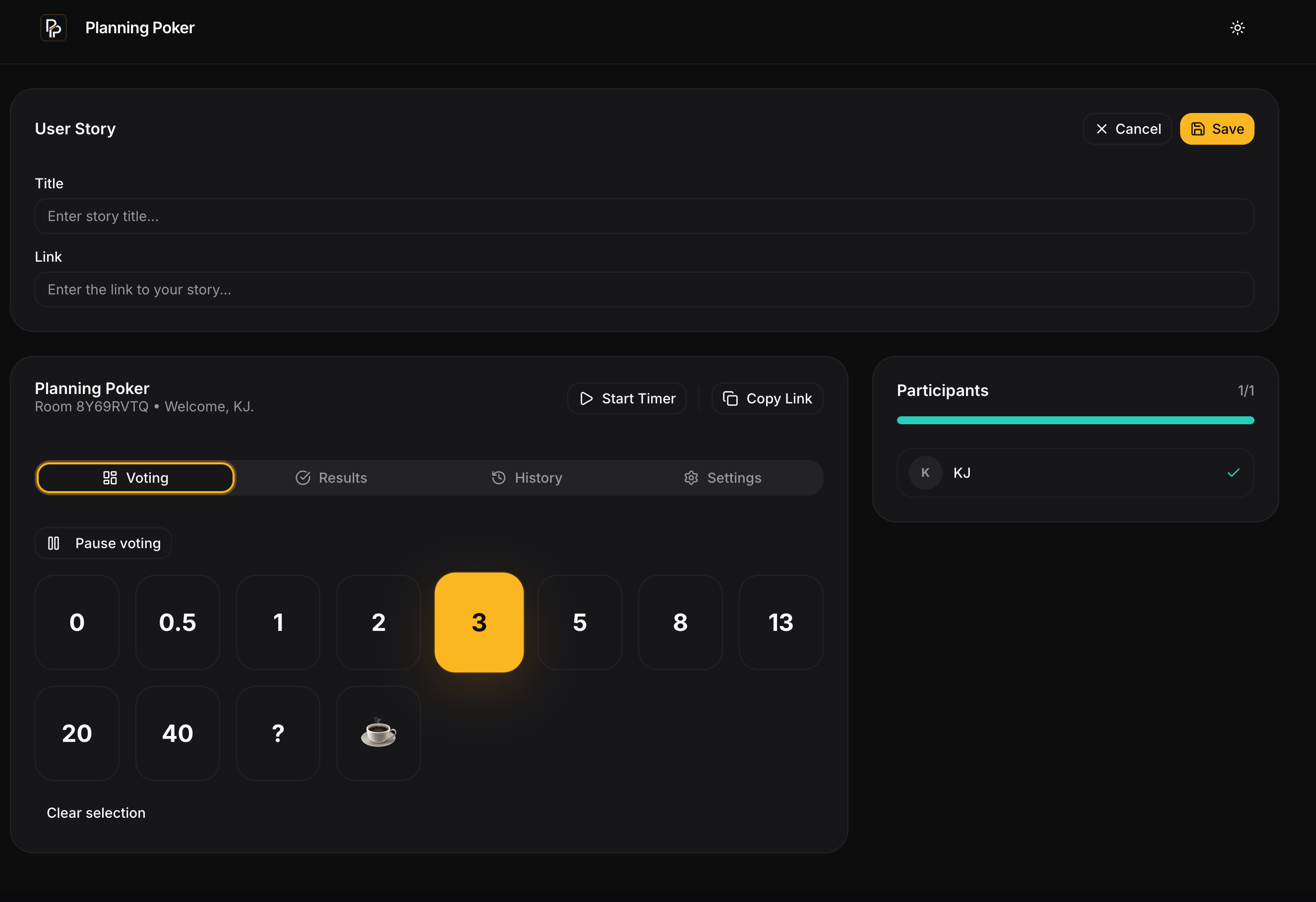
Task: Vote with the 40 card
Action: (x=178, y=733)
